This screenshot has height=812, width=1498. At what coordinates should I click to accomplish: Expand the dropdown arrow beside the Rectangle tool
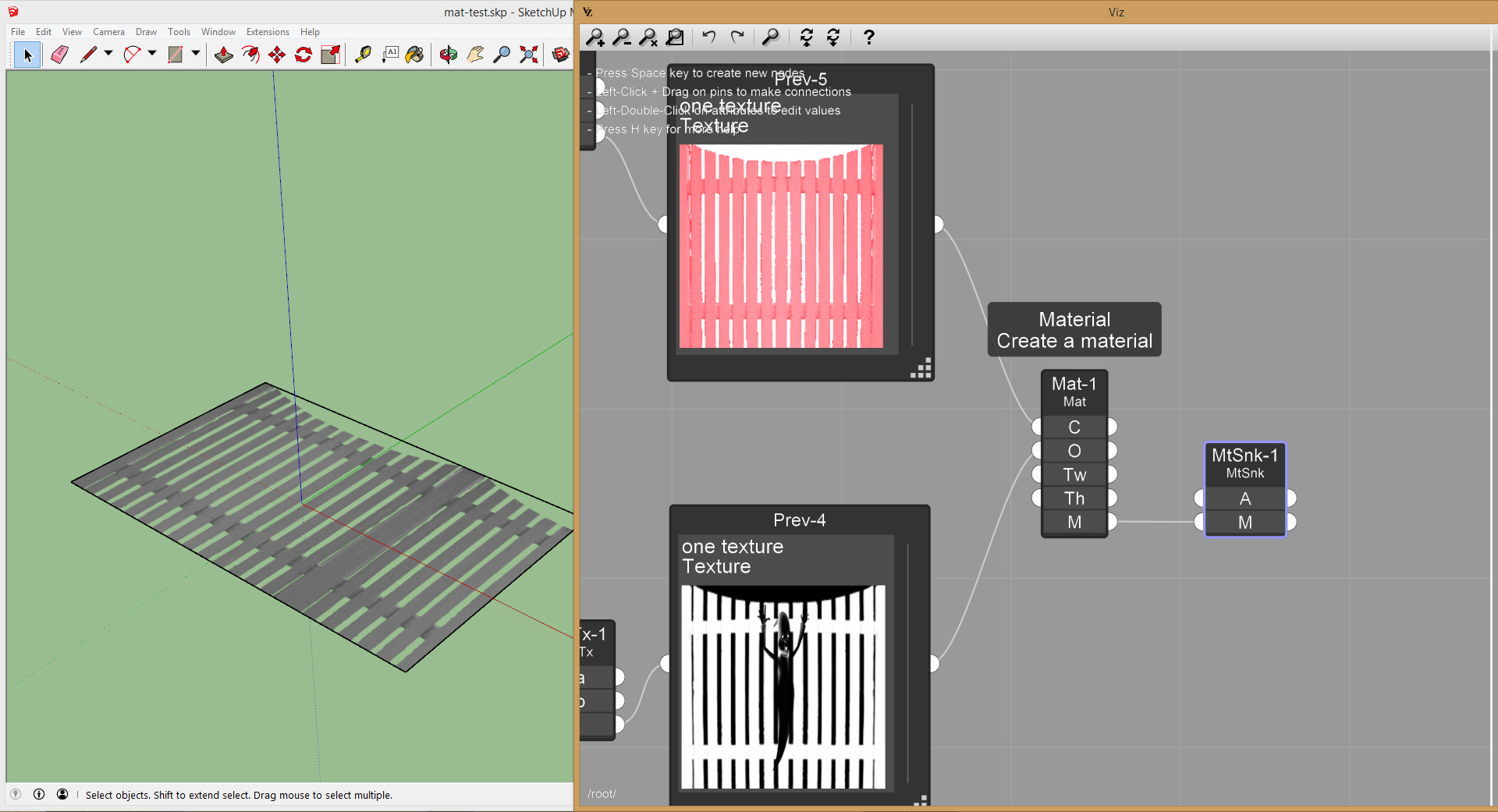tap(196, 54)
